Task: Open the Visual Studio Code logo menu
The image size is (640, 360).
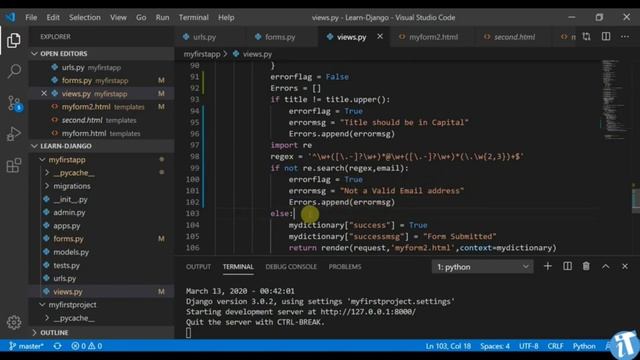Action: (10, 18)
